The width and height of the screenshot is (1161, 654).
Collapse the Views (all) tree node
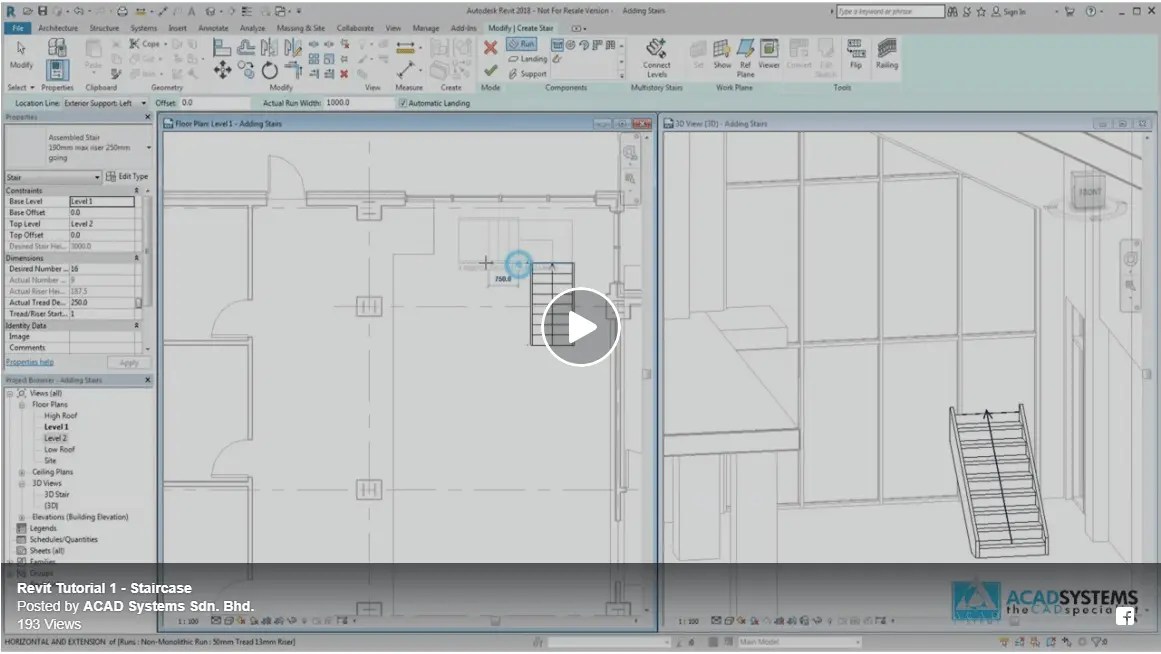tap(10, 393)
